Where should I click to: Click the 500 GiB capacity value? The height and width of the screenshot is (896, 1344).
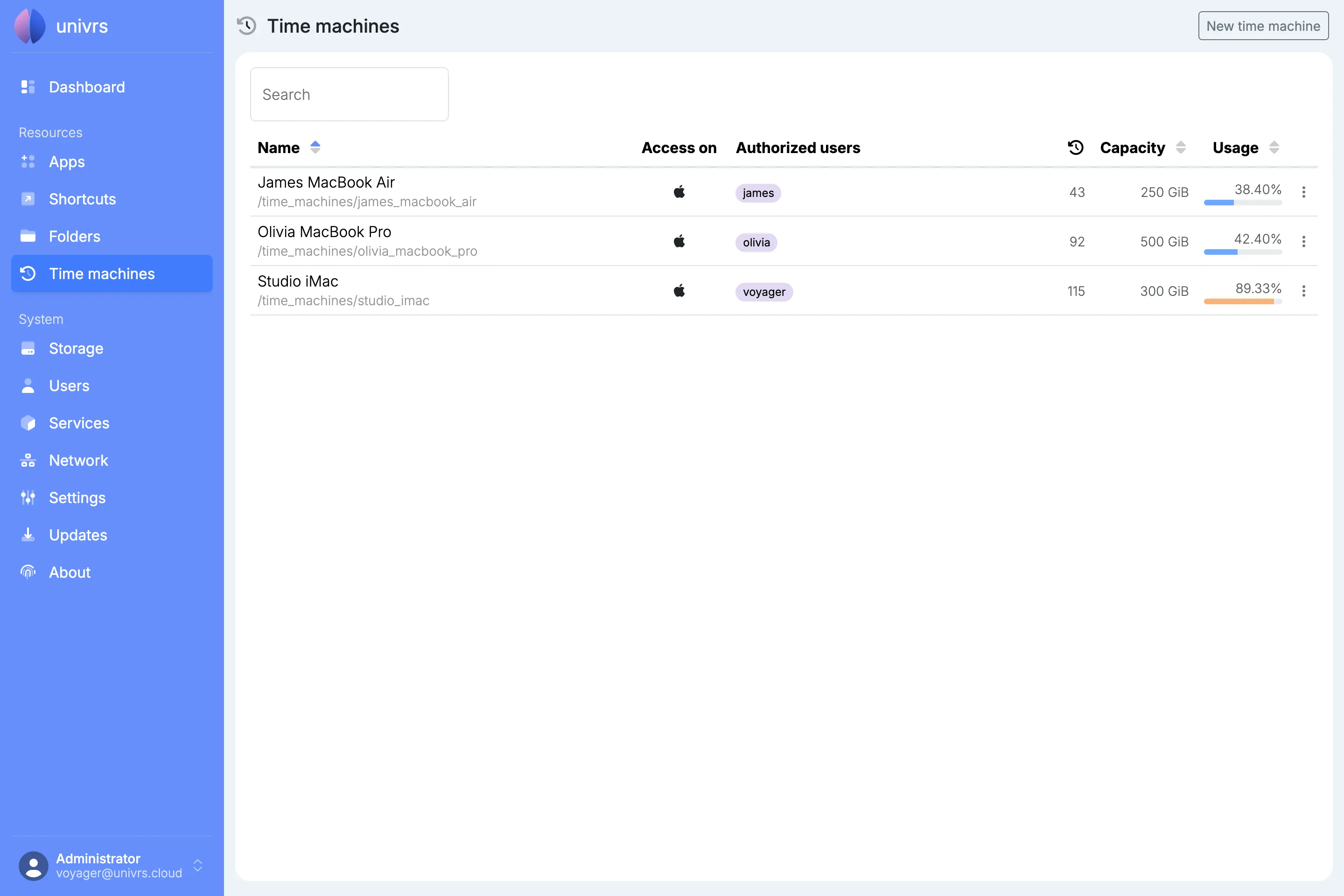(x=1164, y=242)
